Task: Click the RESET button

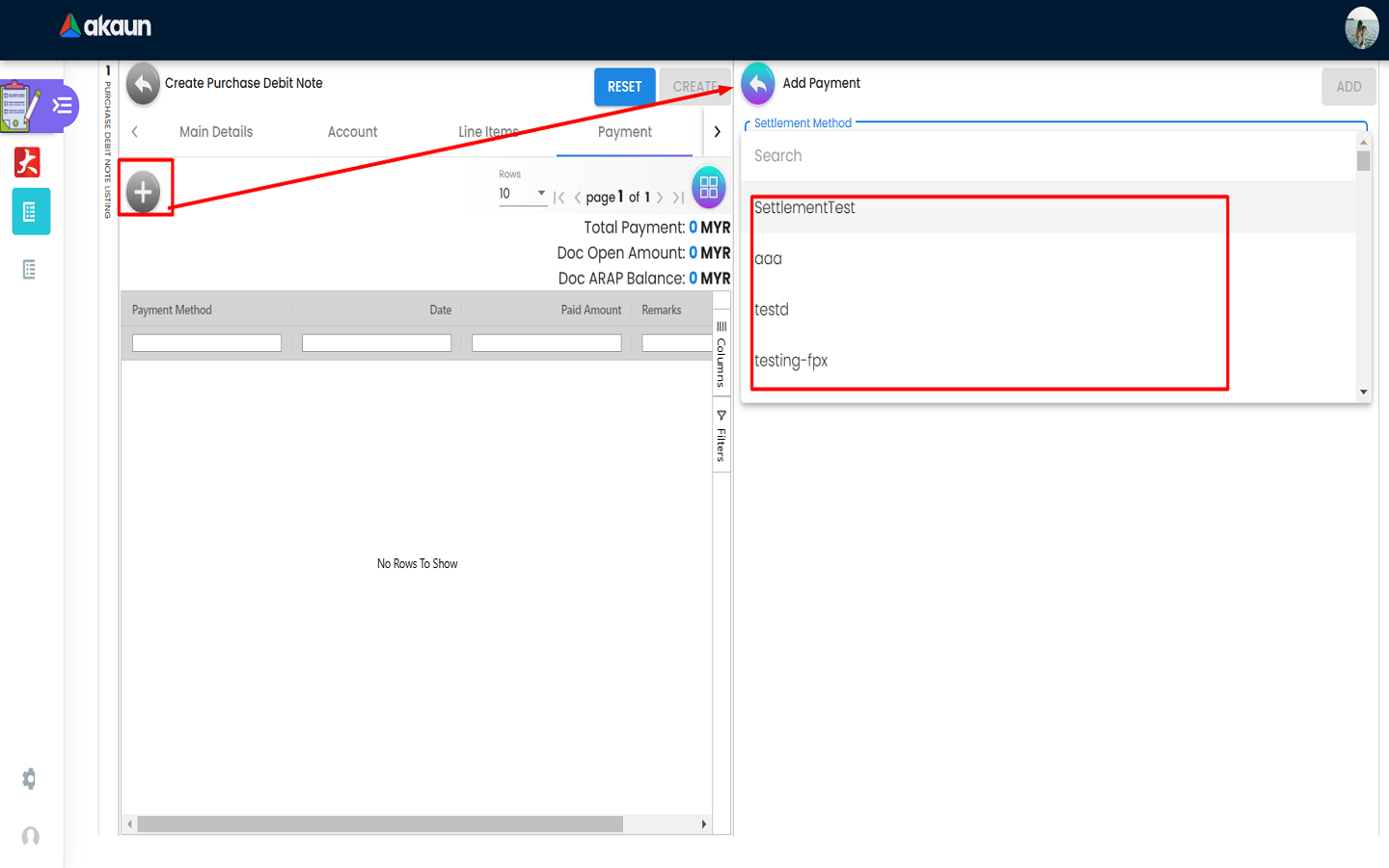Action: pyautogui.click(x=625, y=87)
